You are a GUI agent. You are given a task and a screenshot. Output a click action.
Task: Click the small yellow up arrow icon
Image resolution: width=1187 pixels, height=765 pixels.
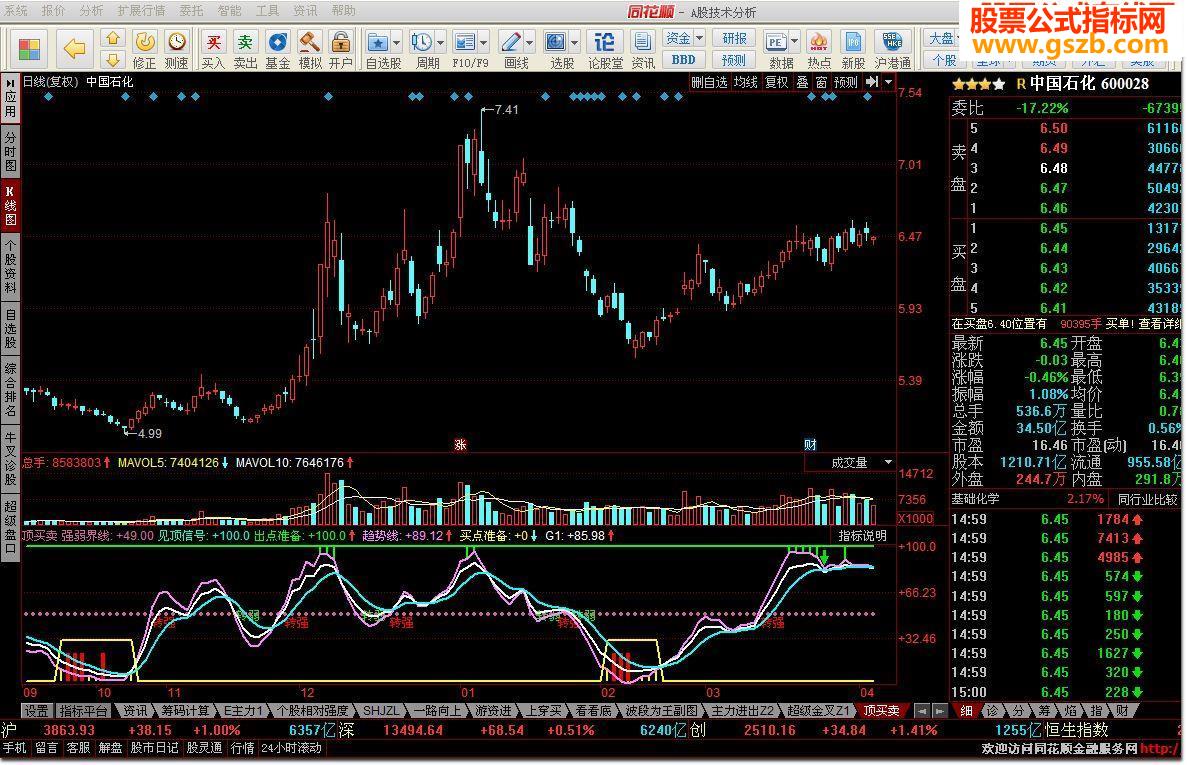coord(112,38)
